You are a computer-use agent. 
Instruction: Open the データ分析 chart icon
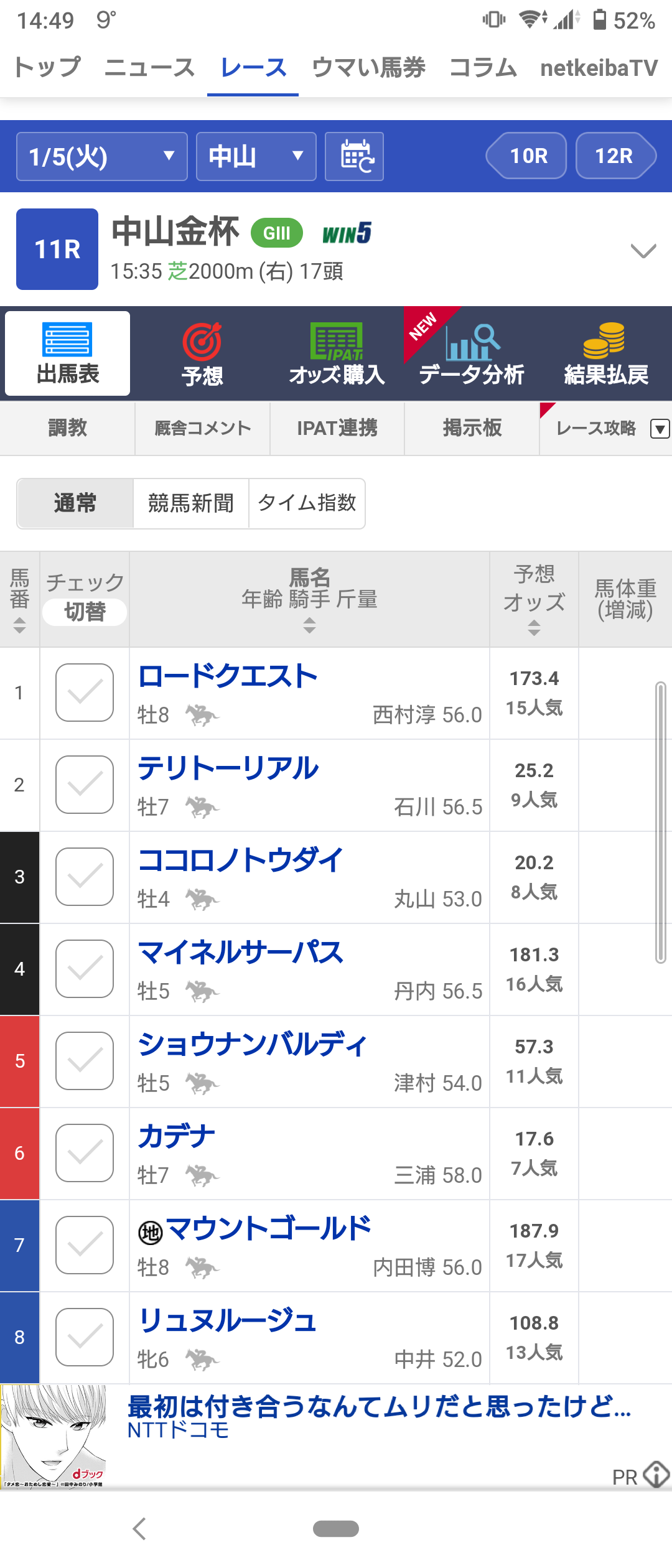coord(472,342)
